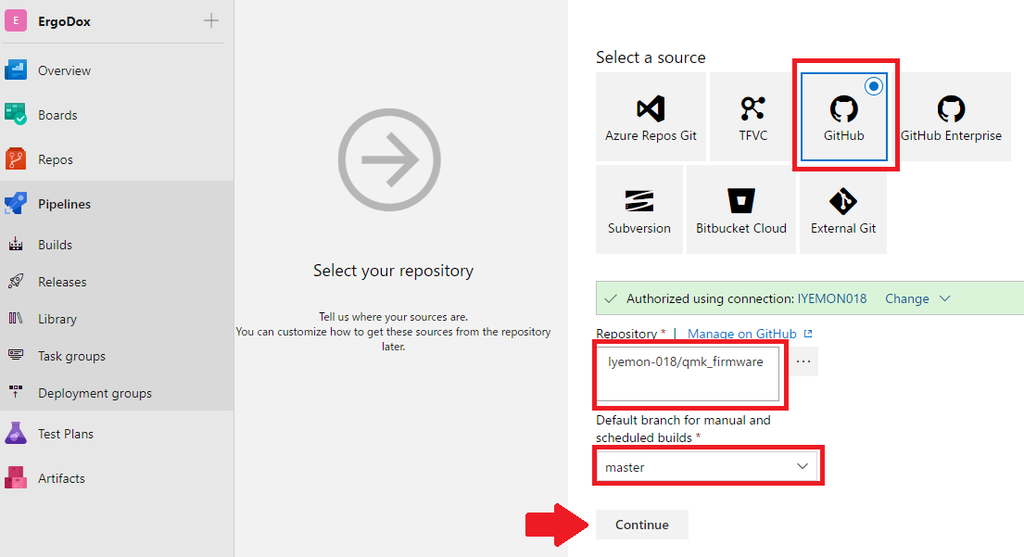Click the Pipelines rocket icon

[16, 204]
